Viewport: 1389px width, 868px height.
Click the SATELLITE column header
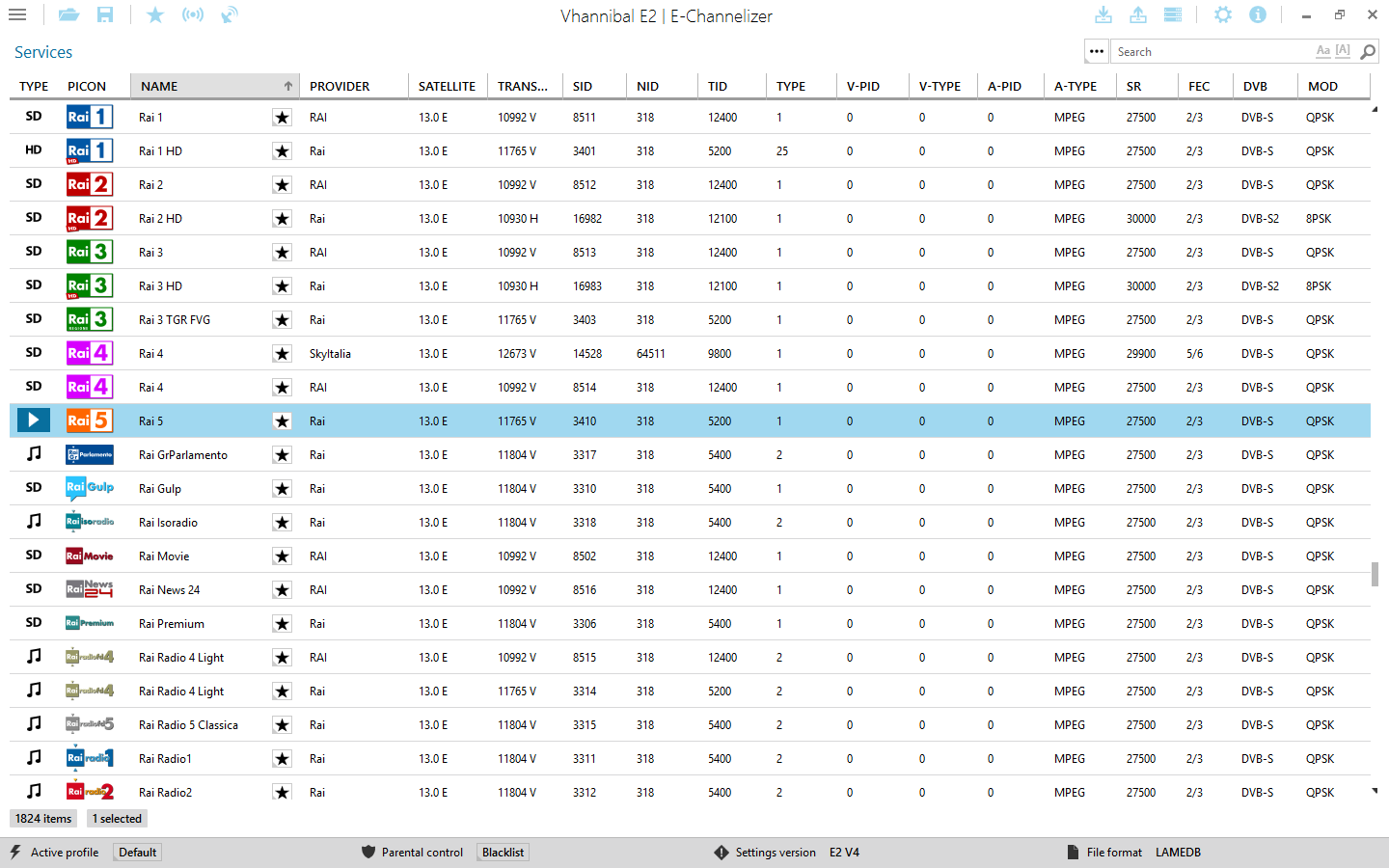(447, 87)
